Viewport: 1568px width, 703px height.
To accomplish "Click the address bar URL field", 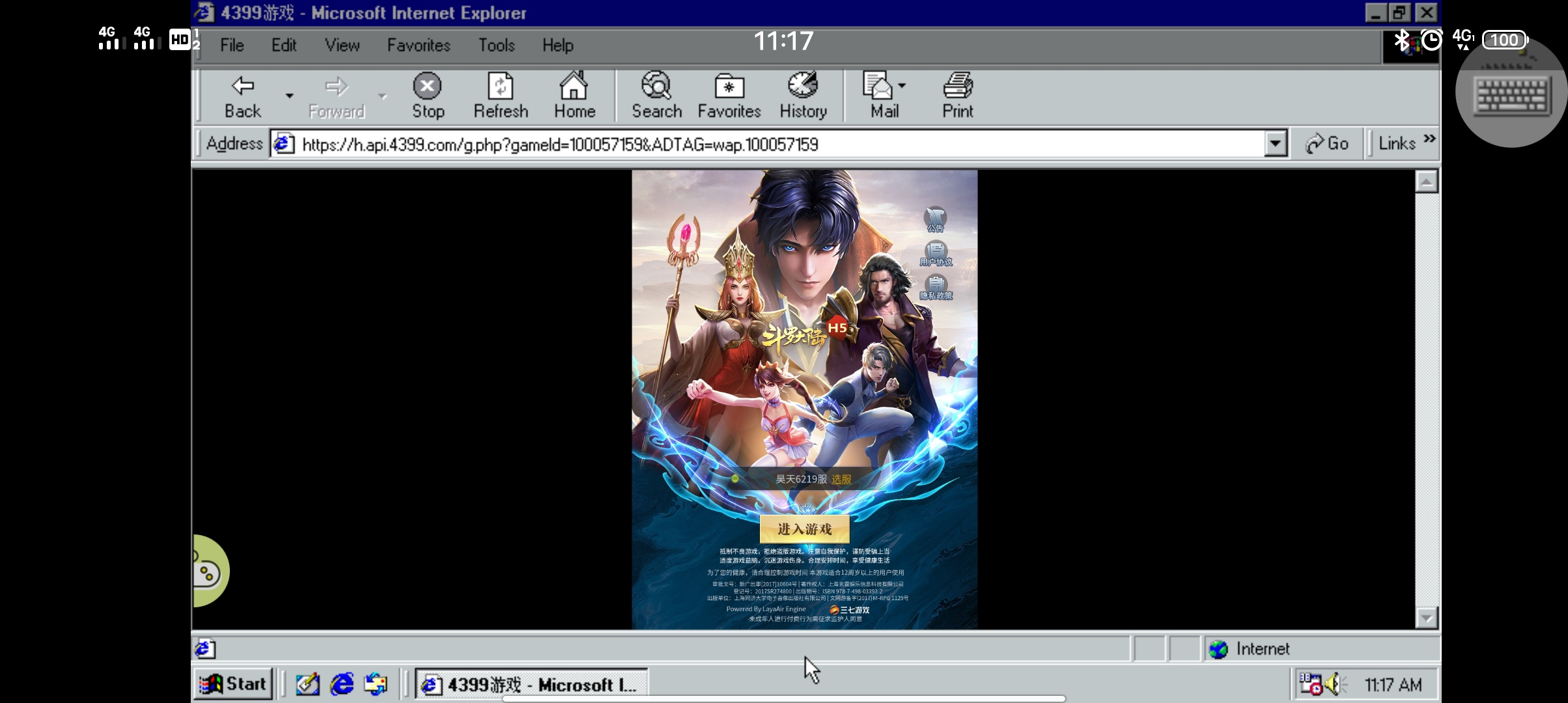I will 780,144.
